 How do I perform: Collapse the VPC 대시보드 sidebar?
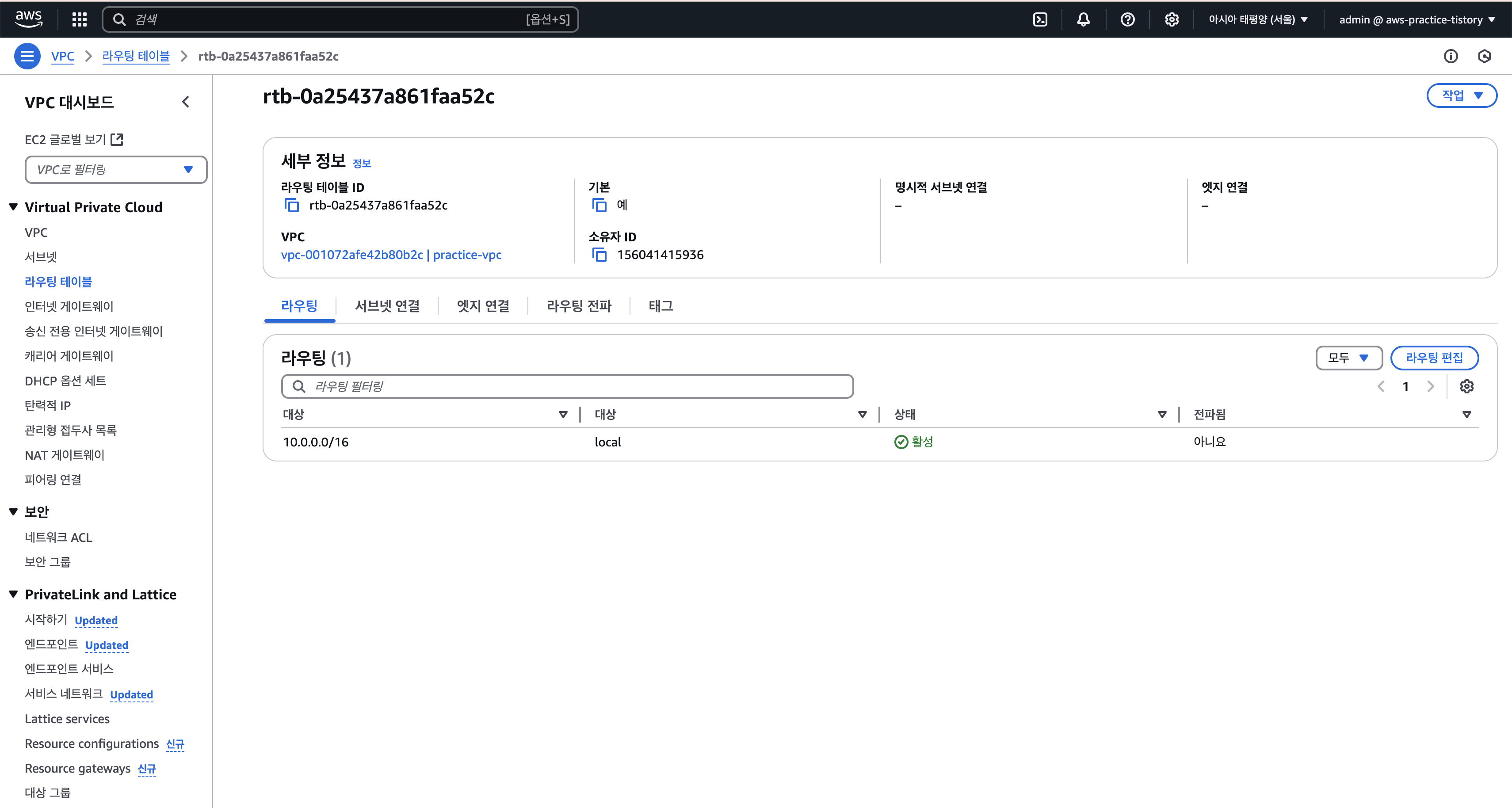point(186,102)
